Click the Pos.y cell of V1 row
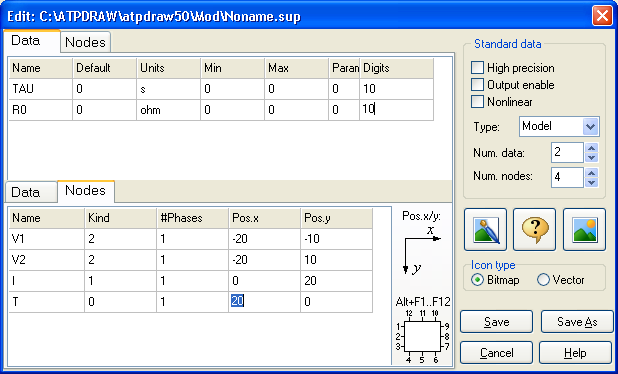 [337, 238]
